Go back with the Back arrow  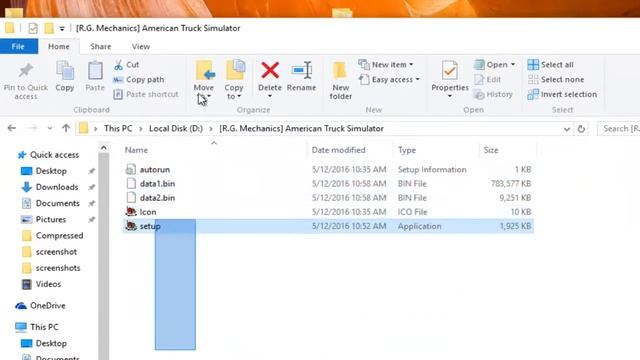pos(12,129)
